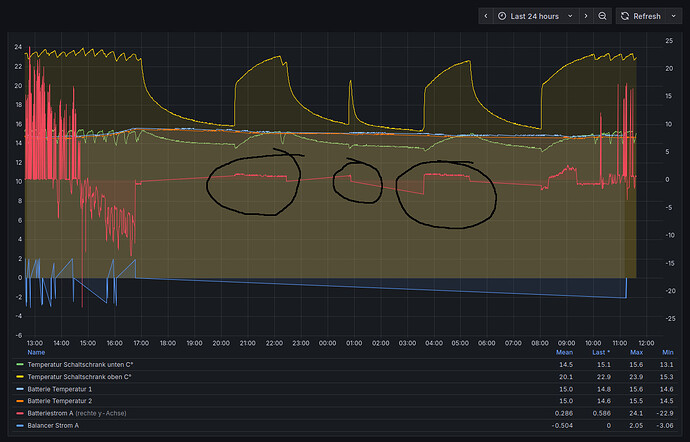This screenshot has width=690, height=442.
Task: Open yellow color swatch for Schaltschrank oben
Action: click(x=20, y=377)
